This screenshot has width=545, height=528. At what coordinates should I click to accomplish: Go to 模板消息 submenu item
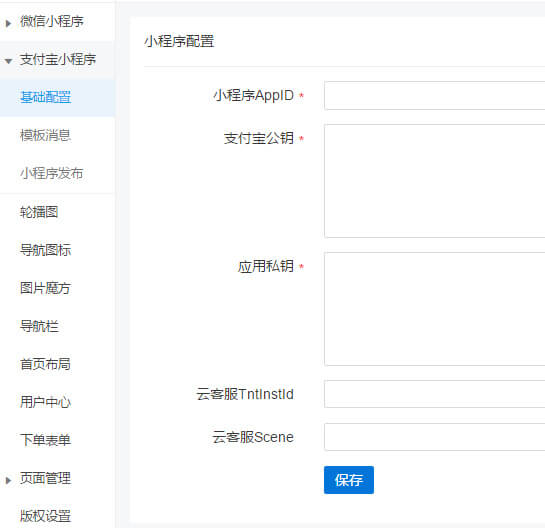[45, 135]
